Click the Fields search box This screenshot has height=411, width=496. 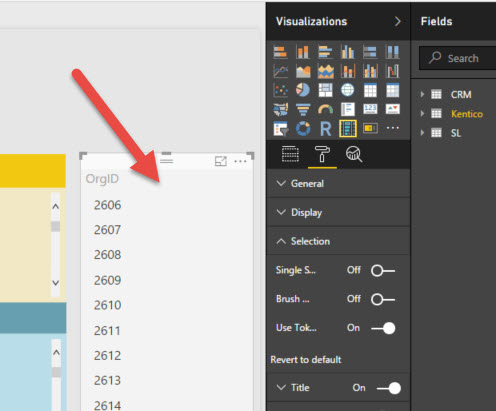click(x=457, y=58)
